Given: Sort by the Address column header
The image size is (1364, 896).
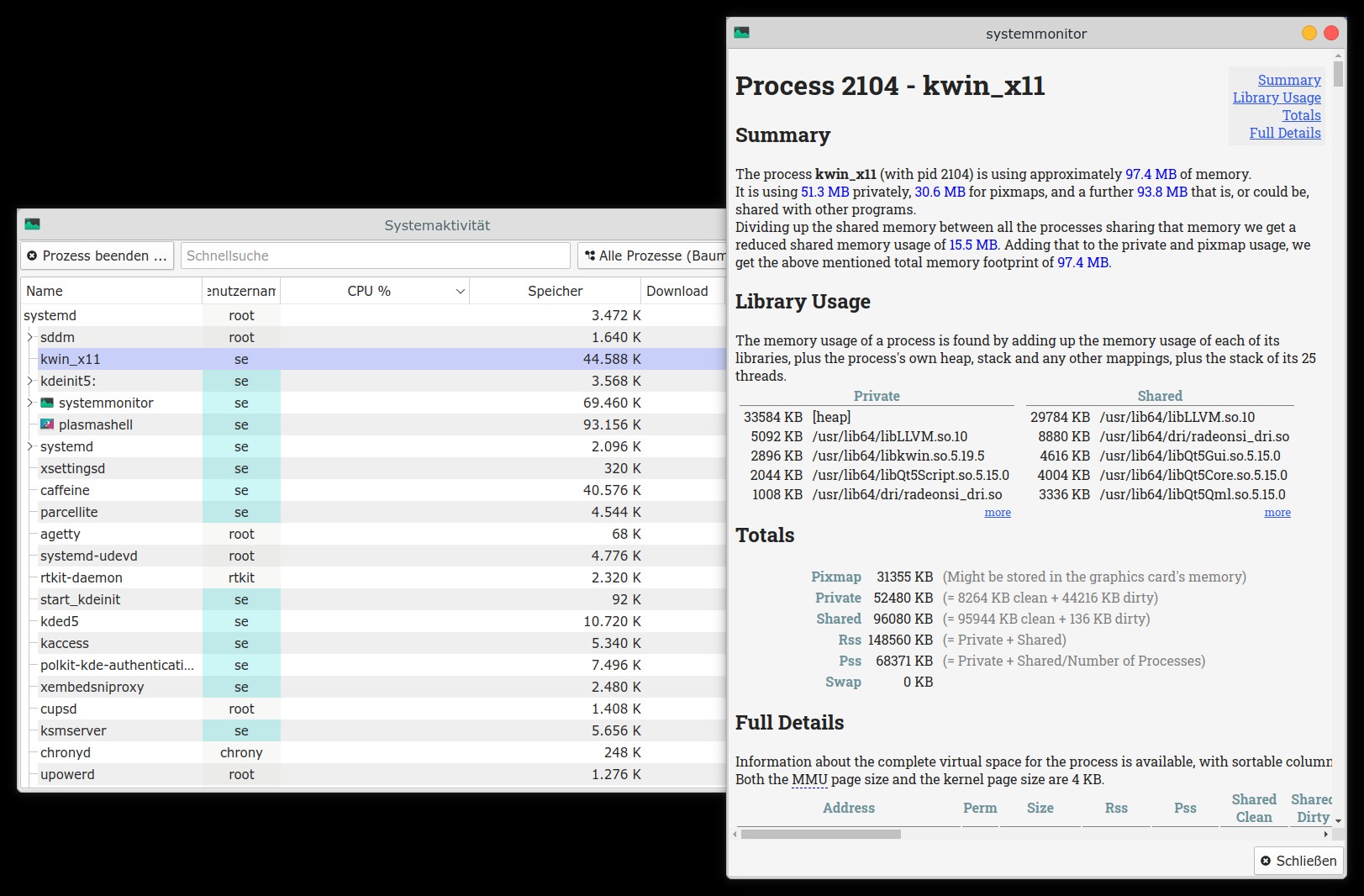Looking at the screenshot, I should tap(849, 808).
